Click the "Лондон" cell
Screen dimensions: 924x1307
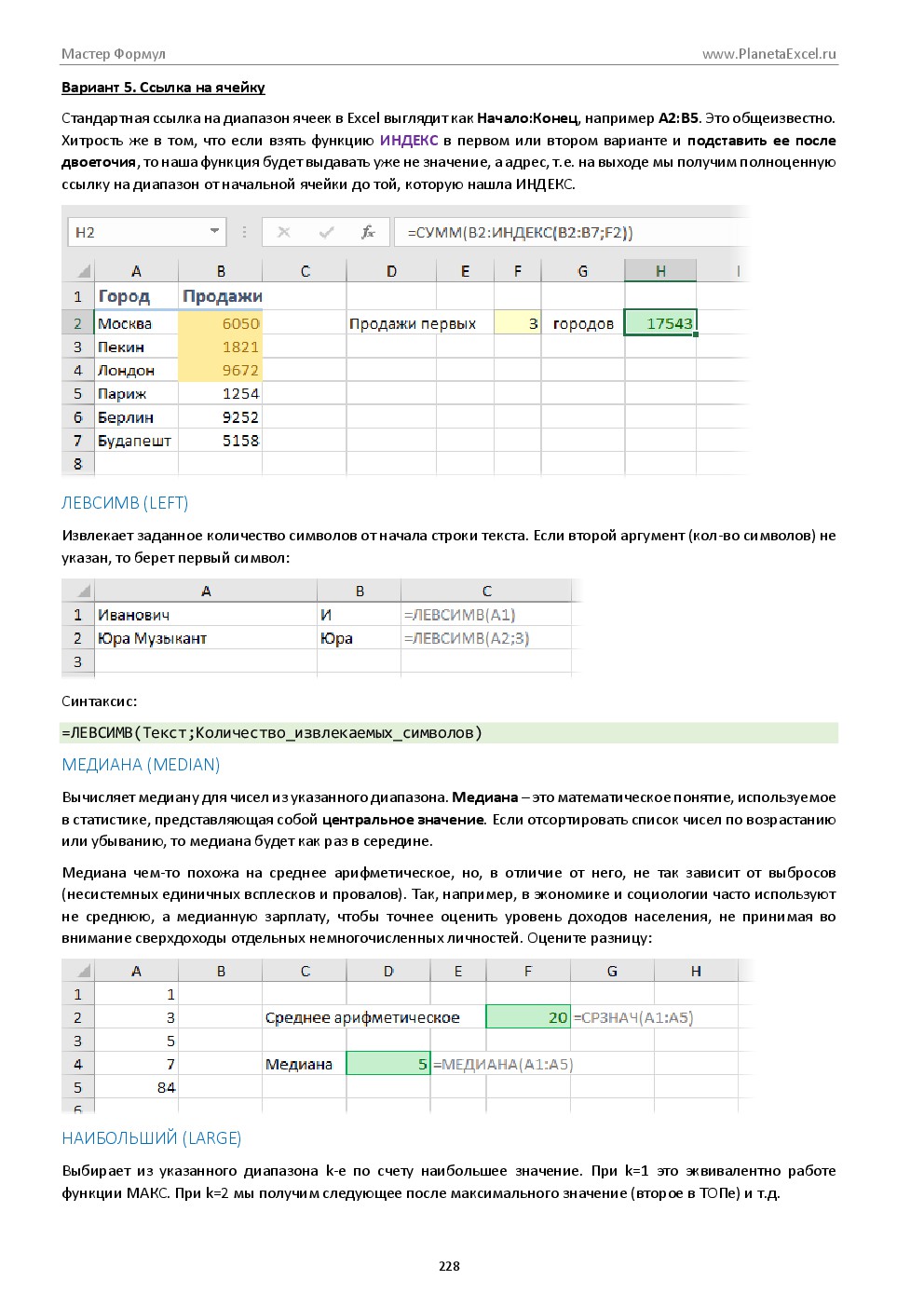[136, 370]
